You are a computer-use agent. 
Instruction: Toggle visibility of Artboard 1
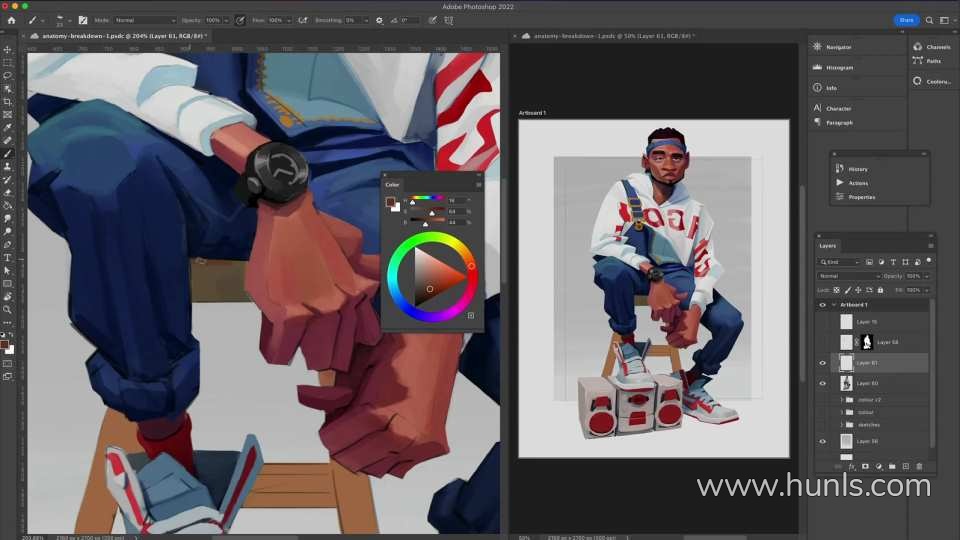[822, 305]
